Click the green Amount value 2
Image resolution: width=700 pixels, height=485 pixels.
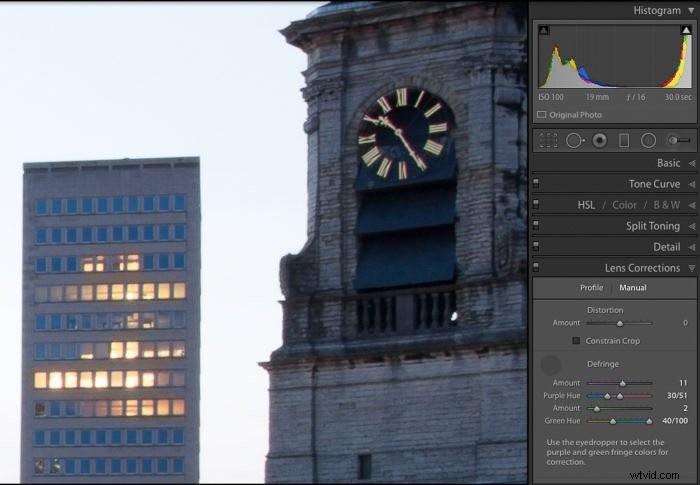coord(685,408)
